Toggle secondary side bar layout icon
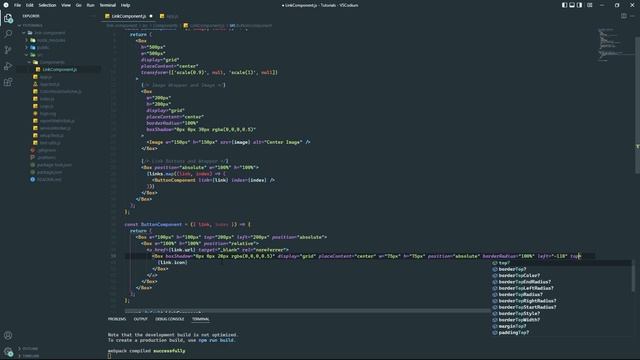The width and height of the screenshot is (640, 360). [x=580, y=5]
